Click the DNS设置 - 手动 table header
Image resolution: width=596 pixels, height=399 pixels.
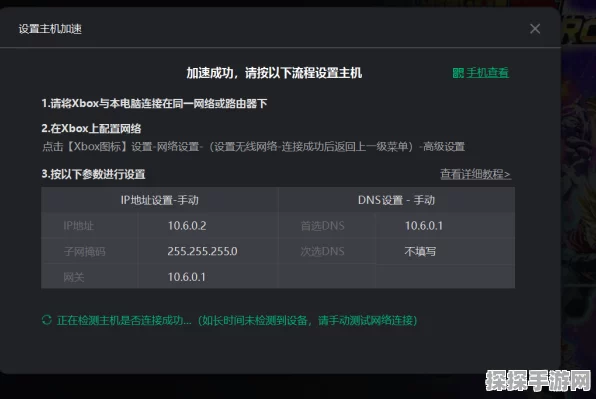[x=396, y=200]
